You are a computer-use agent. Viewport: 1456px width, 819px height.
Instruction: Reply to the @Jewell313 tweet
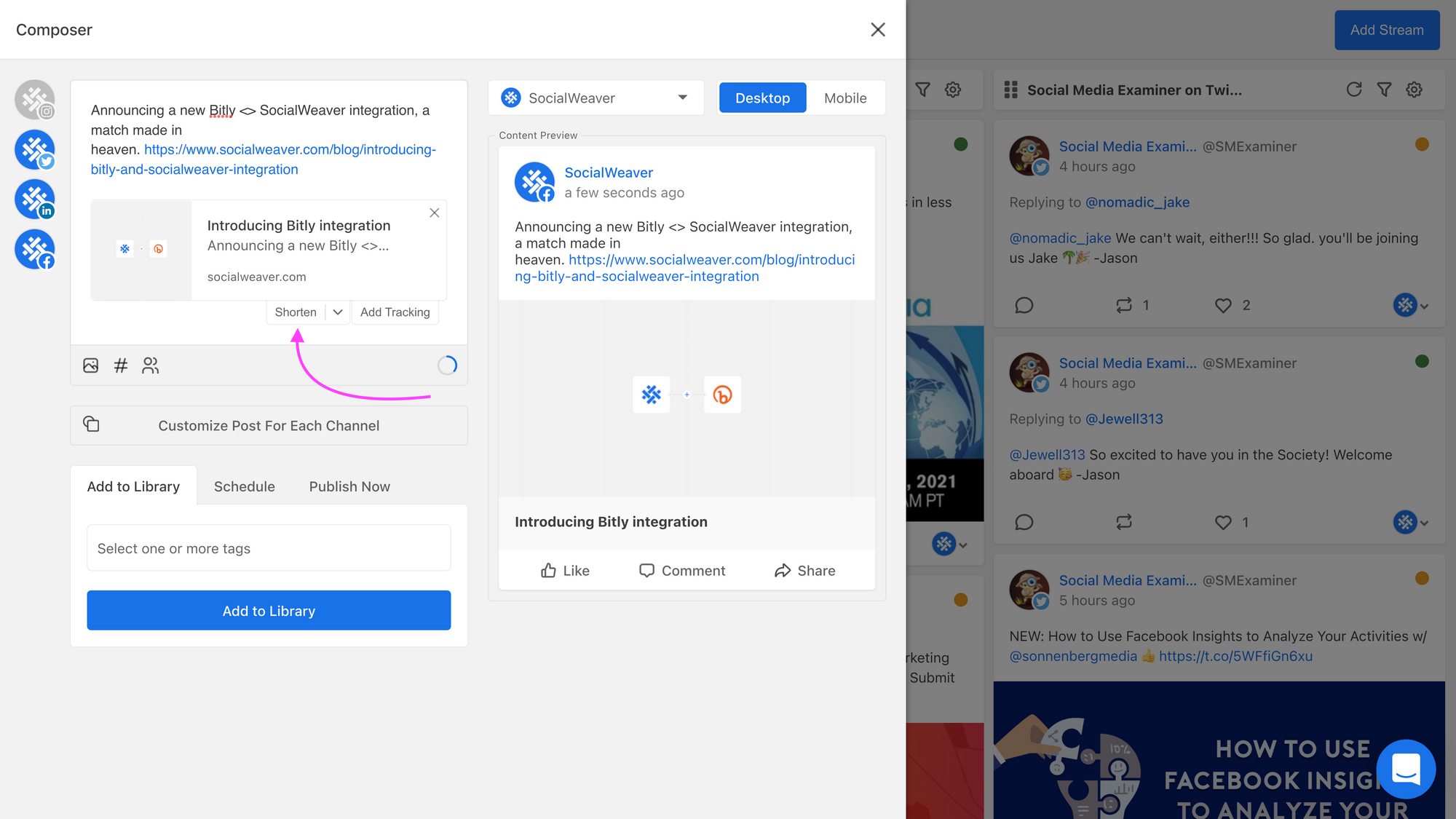(1024, 522)
